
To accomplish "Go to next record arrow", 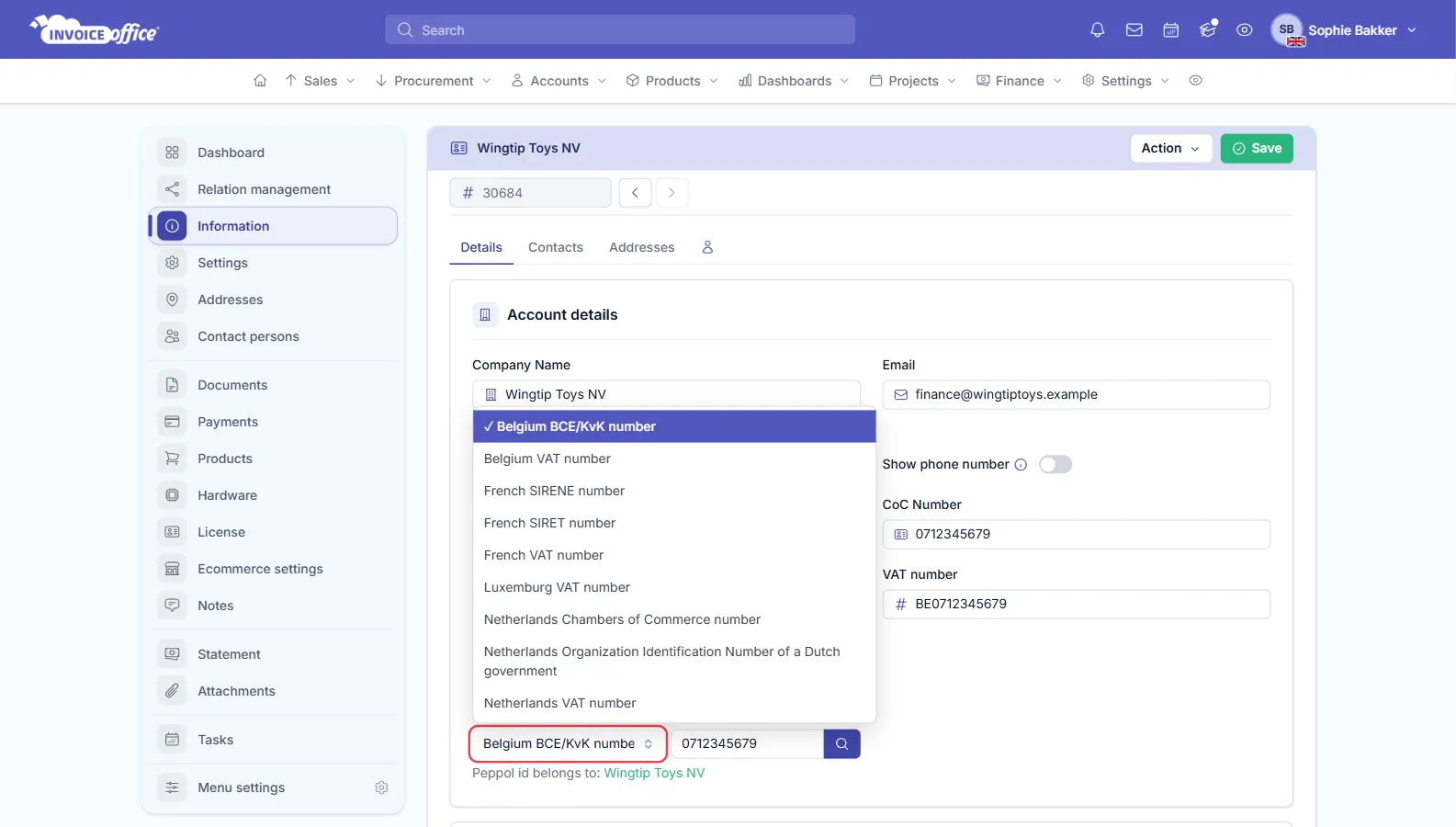I will [x=672, y=193].
